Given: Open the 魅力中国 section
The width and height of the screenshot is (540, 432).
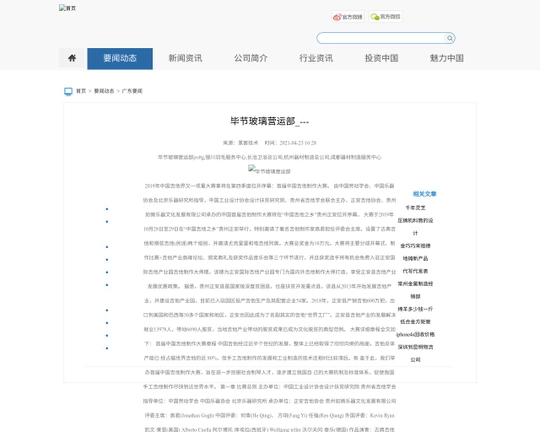Looking at the screenshot, I should coord(447,59).
